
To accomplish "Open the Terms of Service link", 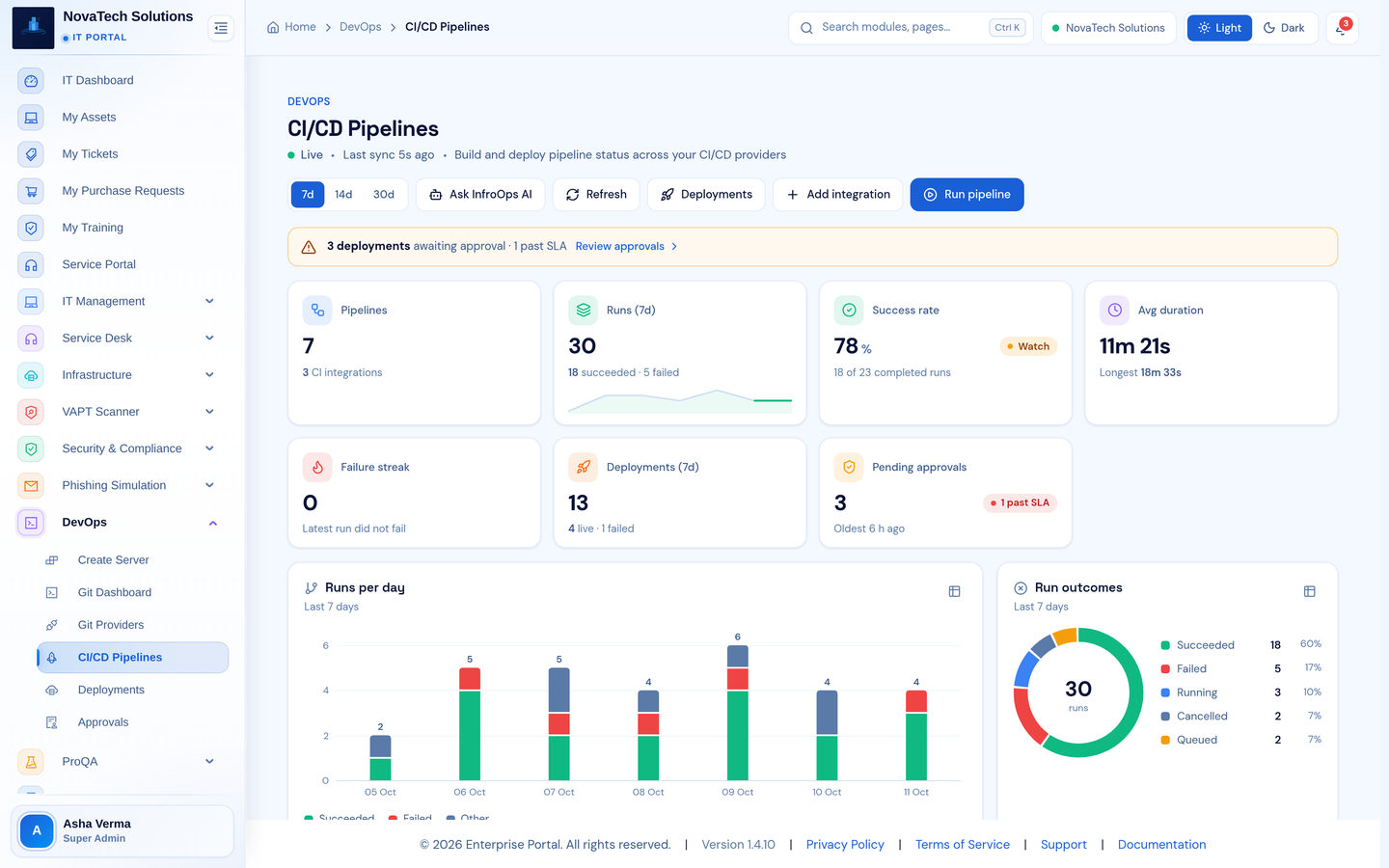I will (963, 845).
